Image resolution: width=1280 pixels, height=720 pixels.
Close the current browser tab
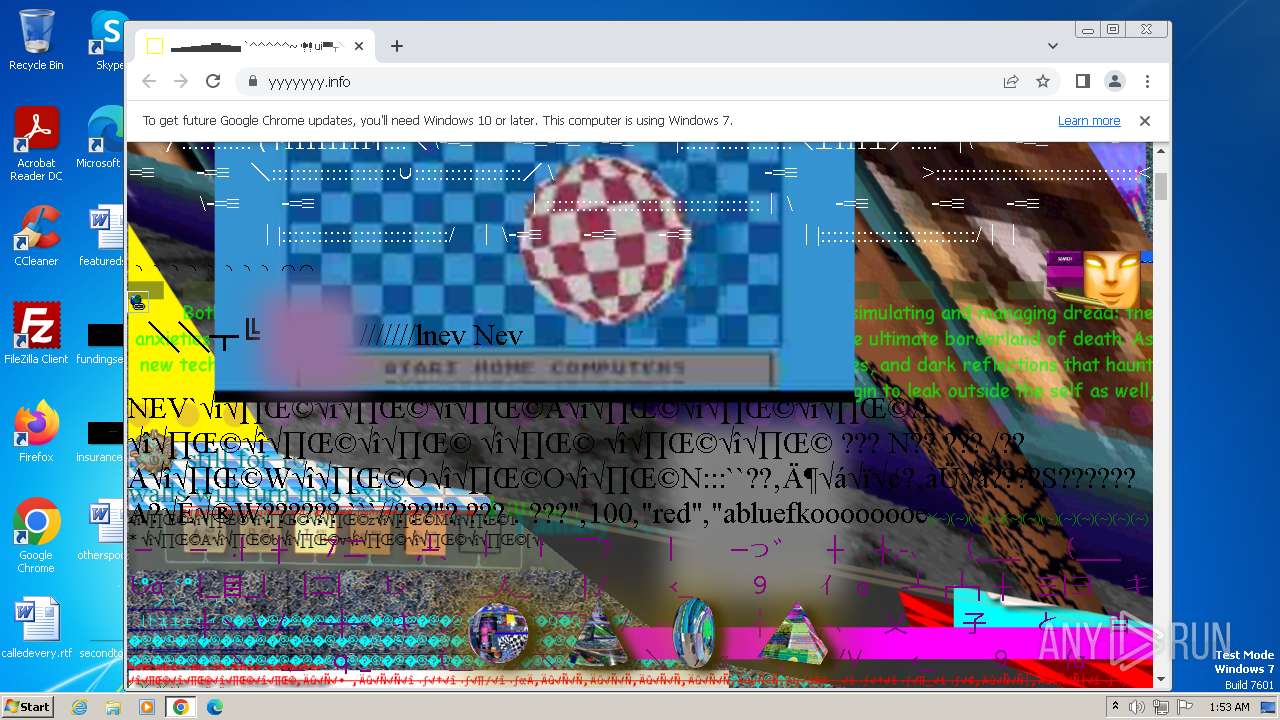pos(359,46)
